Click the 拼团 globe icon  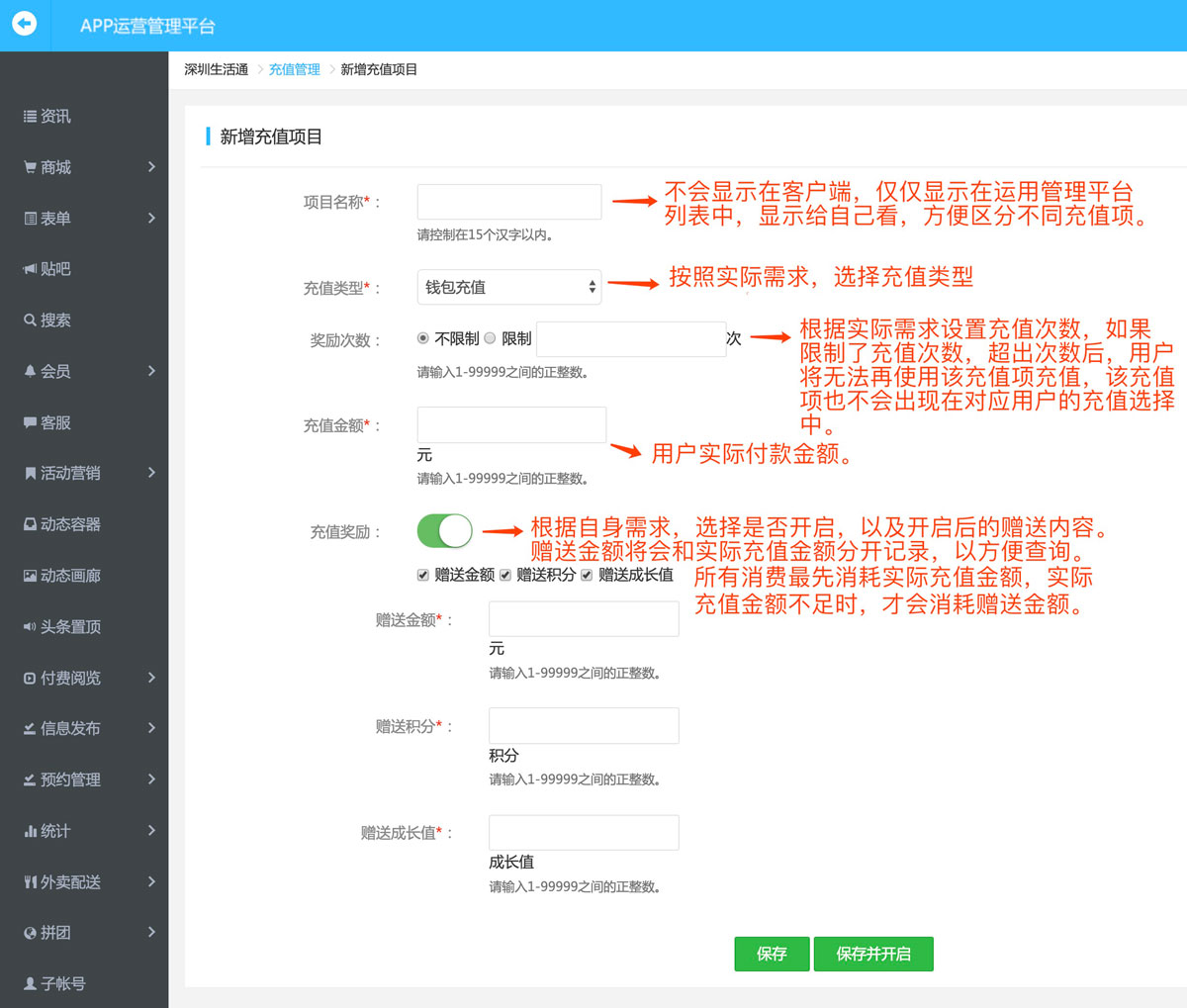(30, 933)
